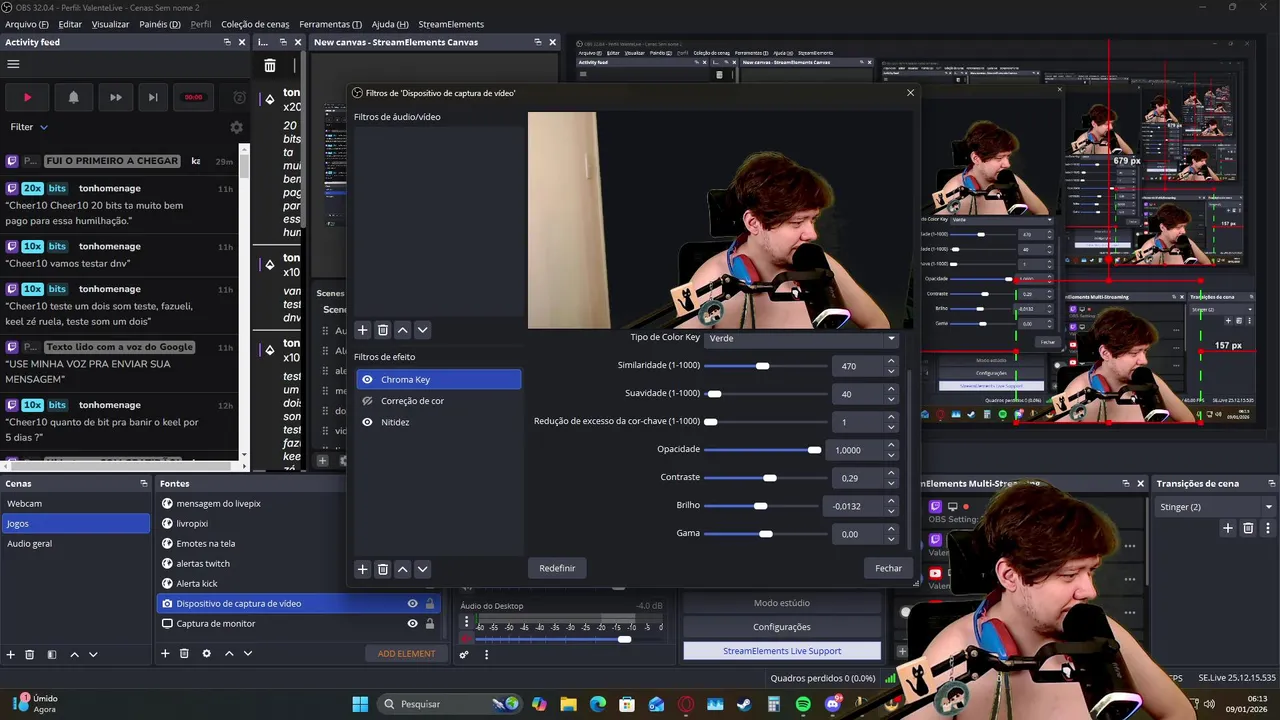Viewport: 1280px width, 720px height.
Task: Open the Arquivo menu
Action: click(27, 24)
